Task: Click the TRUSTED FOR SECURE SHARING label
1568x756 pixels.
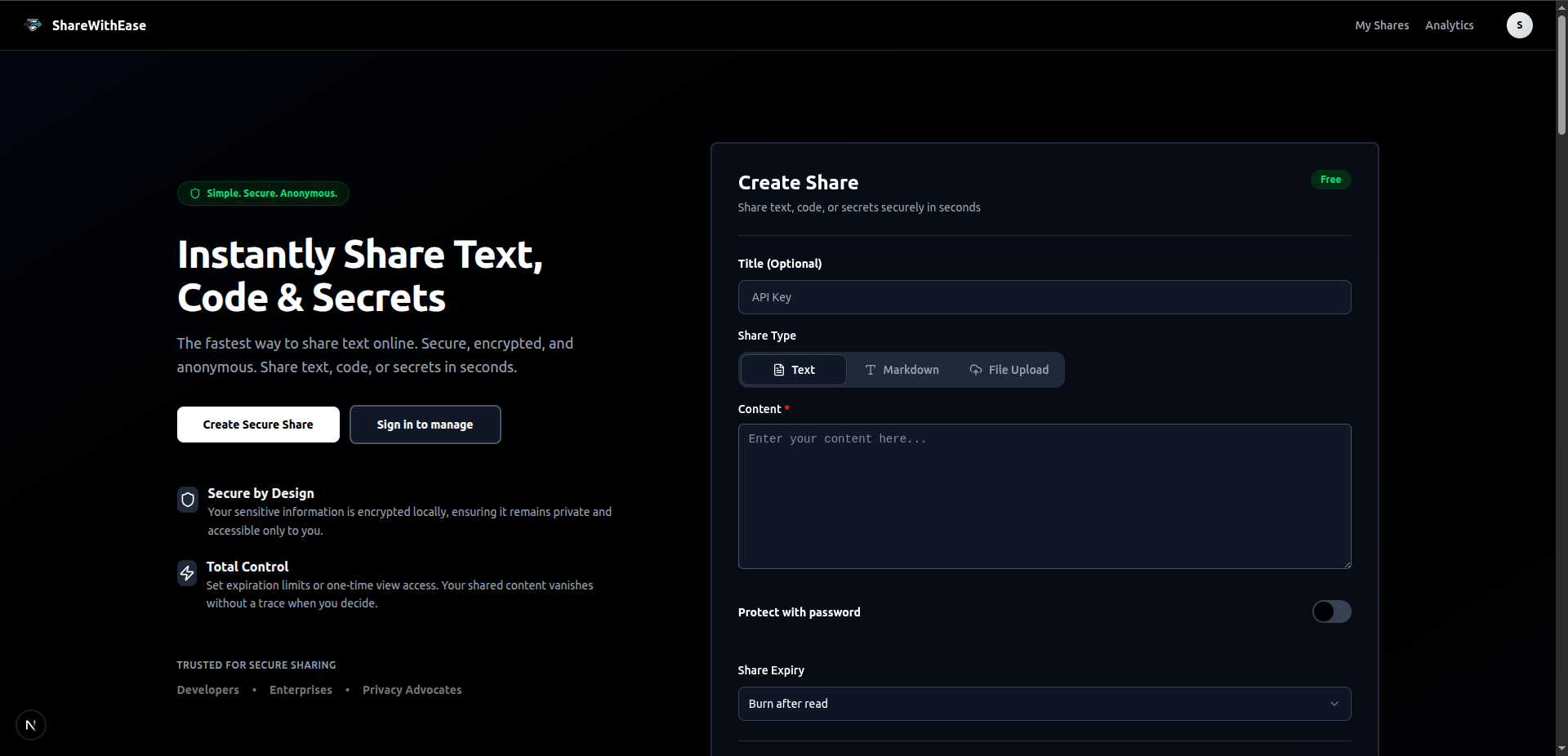Action: (256, 665)
